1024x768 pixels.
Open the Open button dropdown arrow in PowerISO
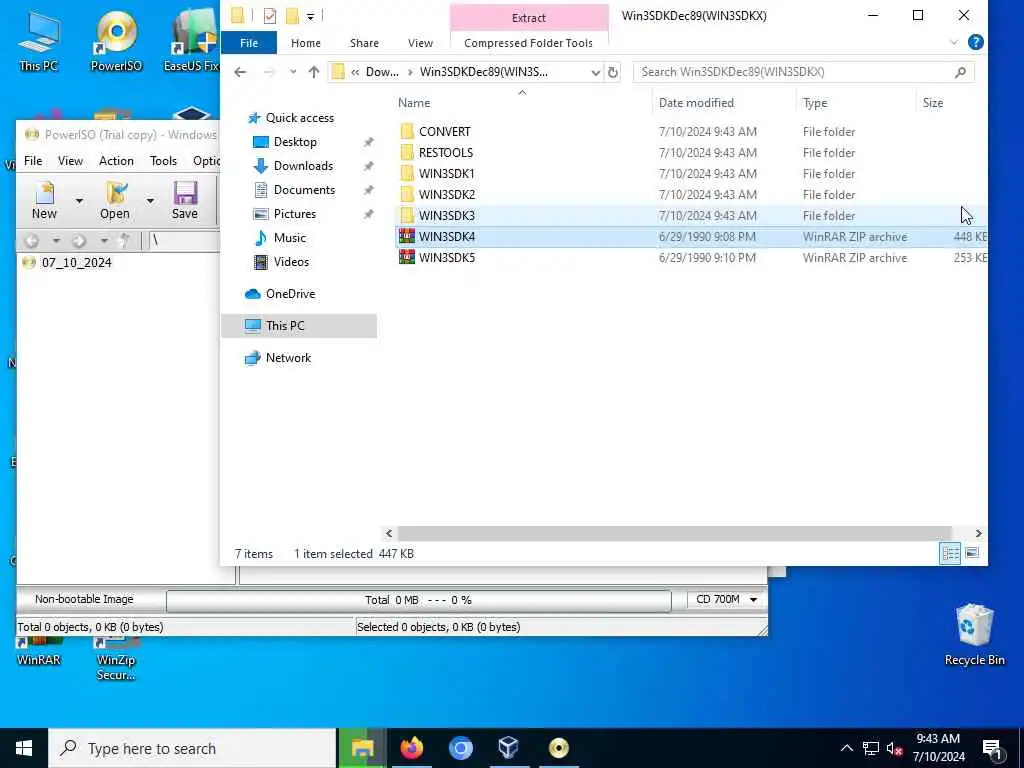[150, 201]
